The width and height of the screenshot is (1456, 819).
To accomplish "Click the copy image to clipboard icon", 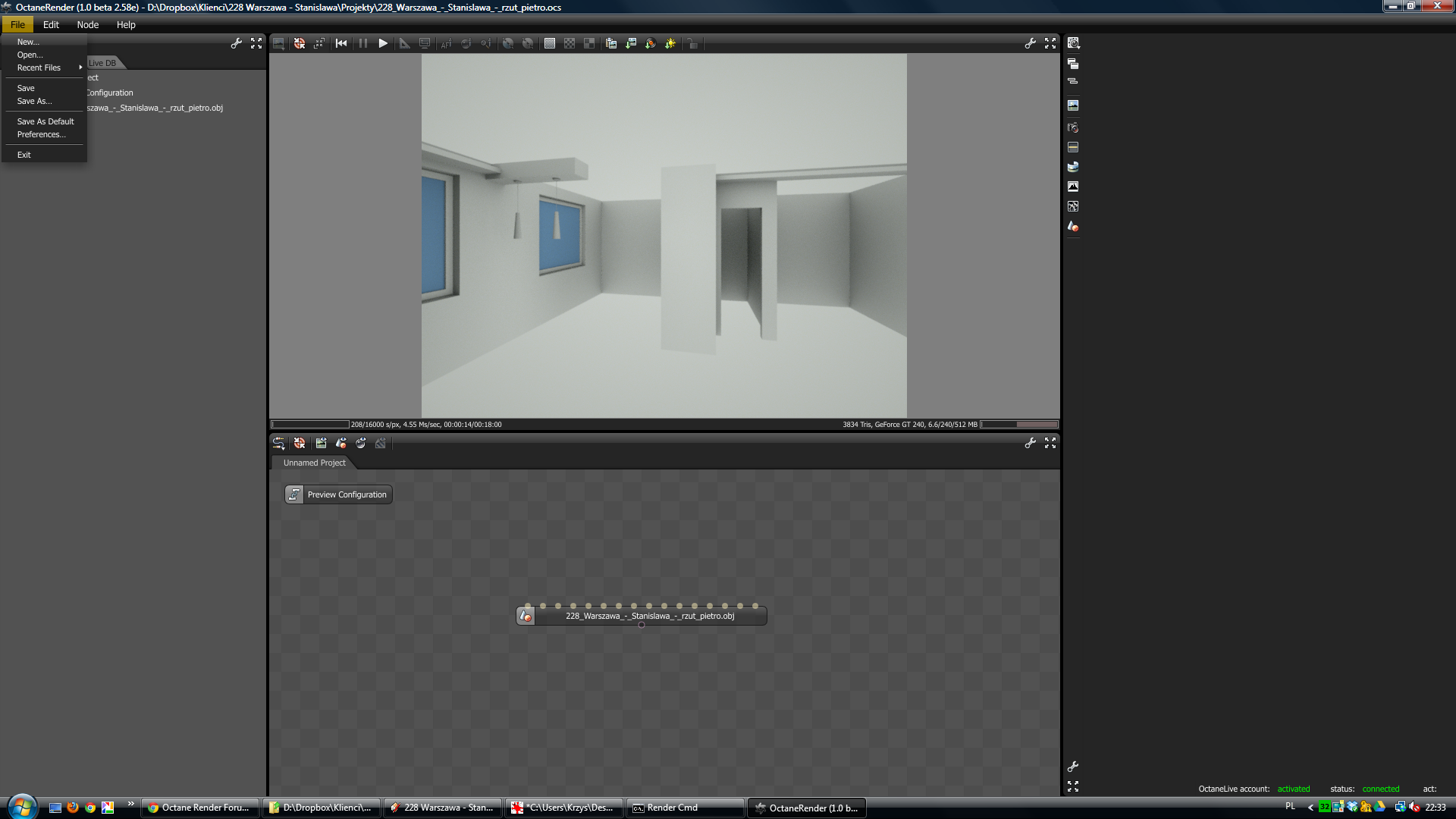I will click(611, 43).
